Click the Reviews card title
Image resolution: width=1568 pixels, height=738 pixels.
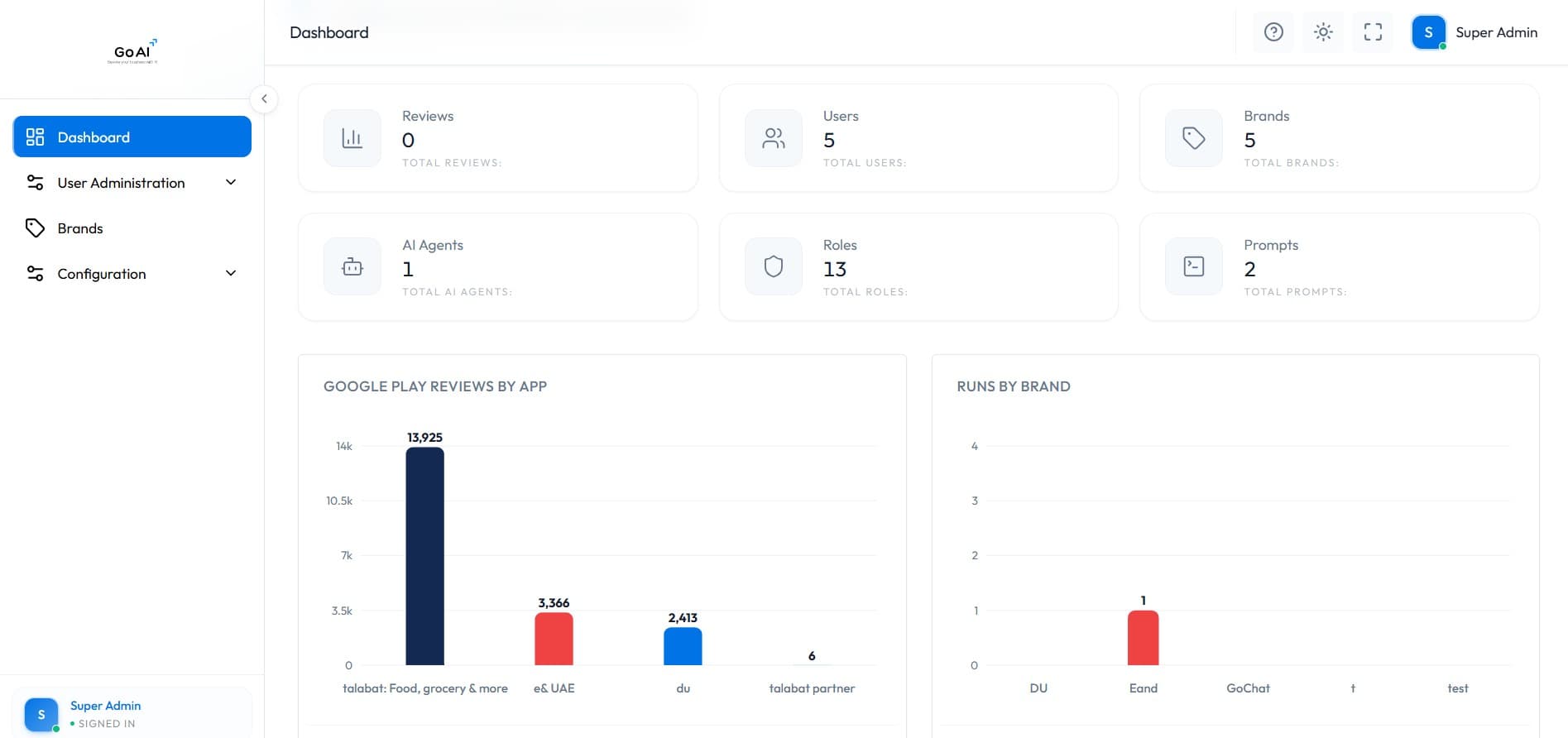428,116
